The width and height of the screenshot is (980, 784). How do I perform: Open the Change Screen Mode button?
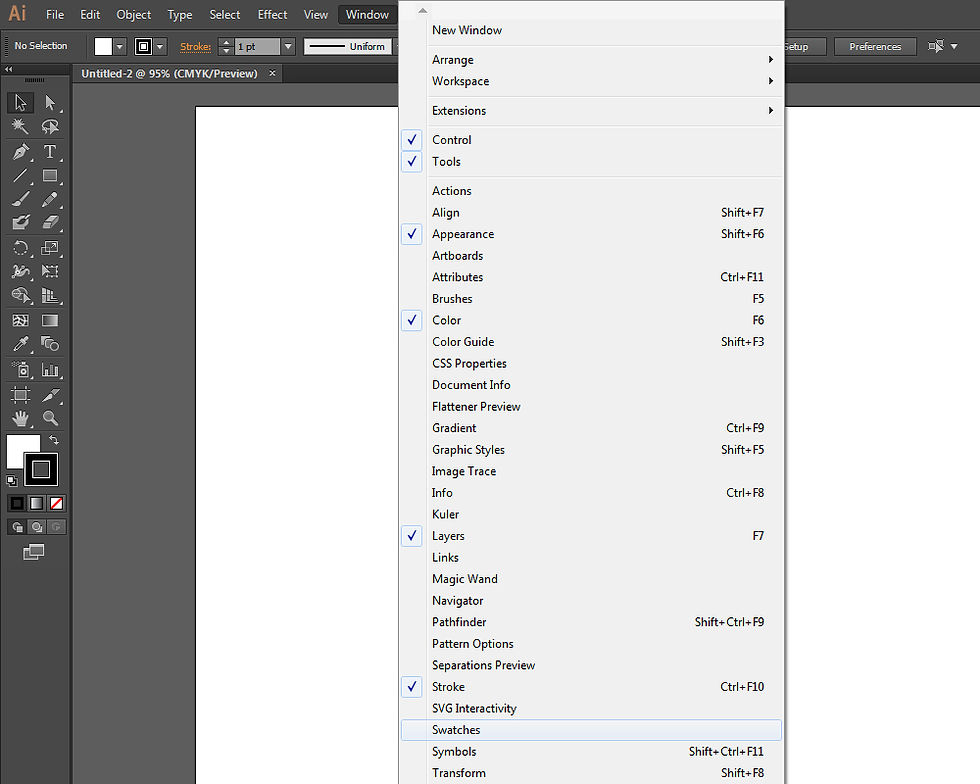pyautogui.click(x=33, y=552)
